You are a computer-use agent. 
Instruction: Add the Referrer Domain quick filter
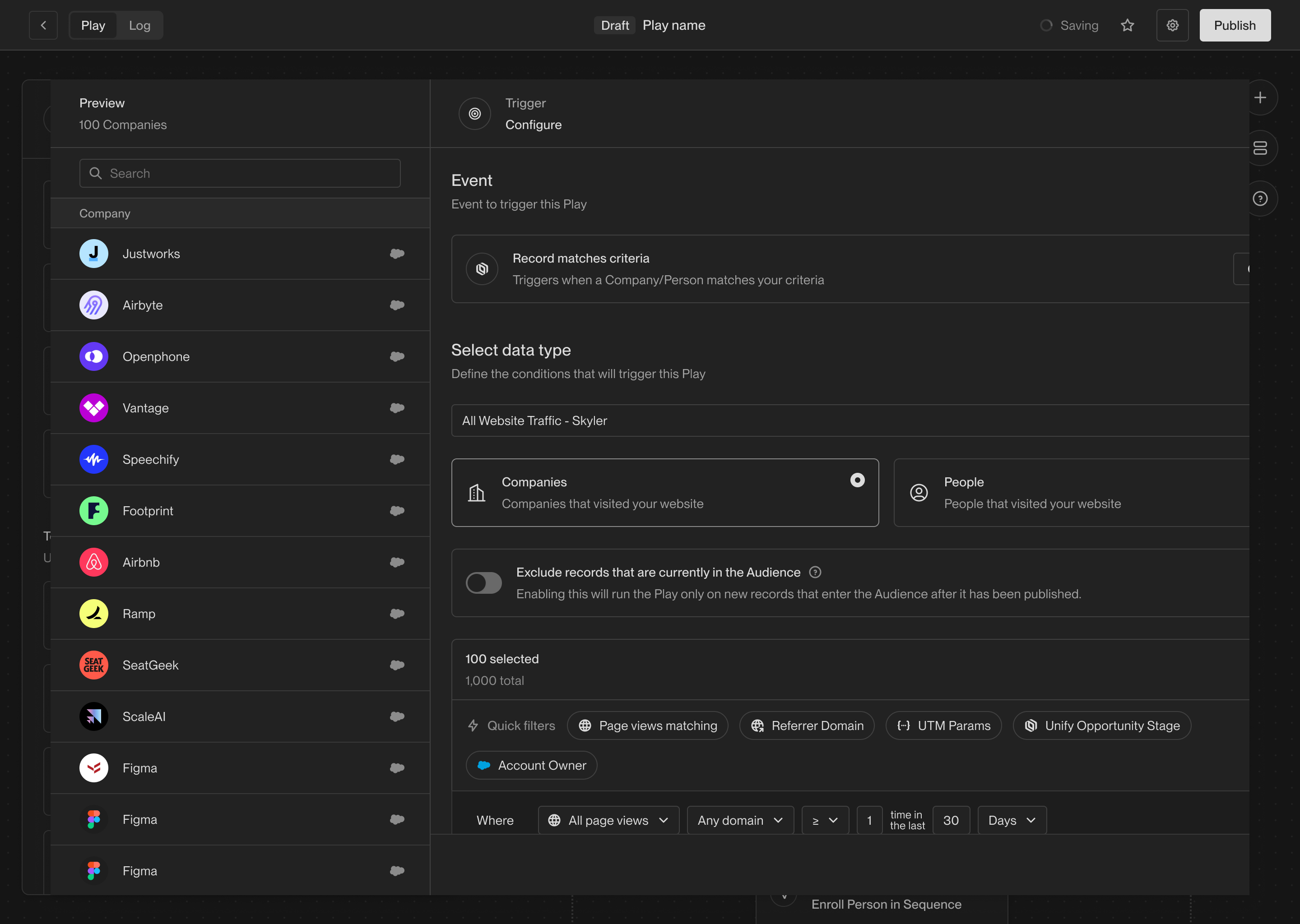click(807, 725)
